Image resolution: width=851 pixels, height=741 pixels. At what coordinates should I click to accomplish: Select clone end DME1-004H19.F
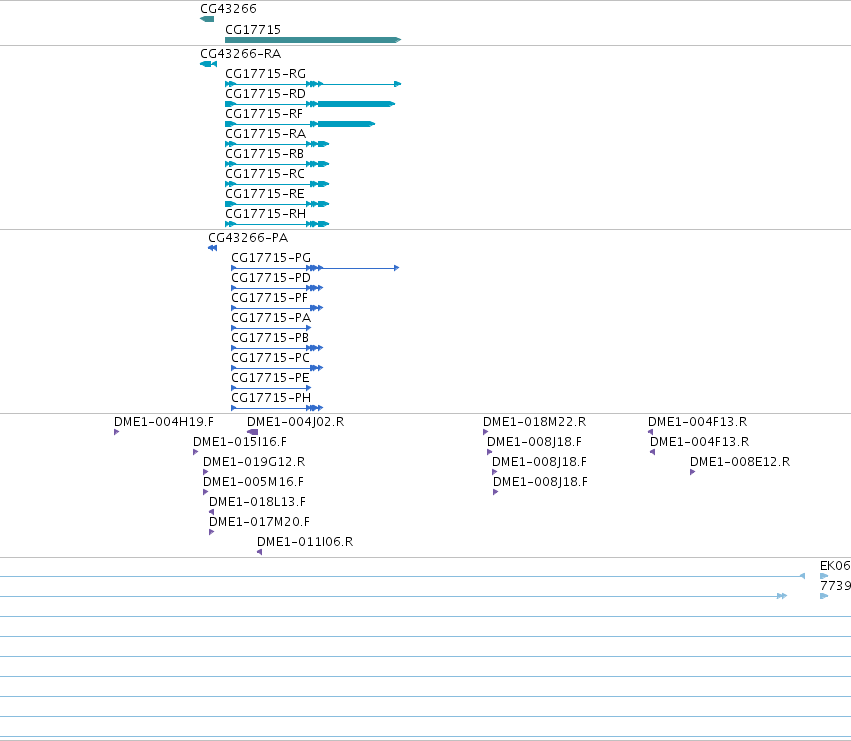point(163,422)
